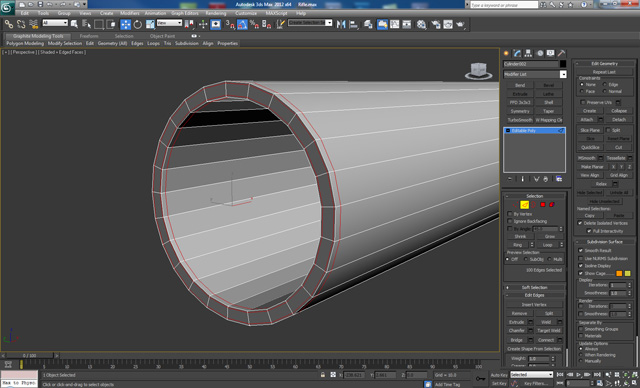
Task: Click Create Shape From Selection button
Action: pos(534,349)
